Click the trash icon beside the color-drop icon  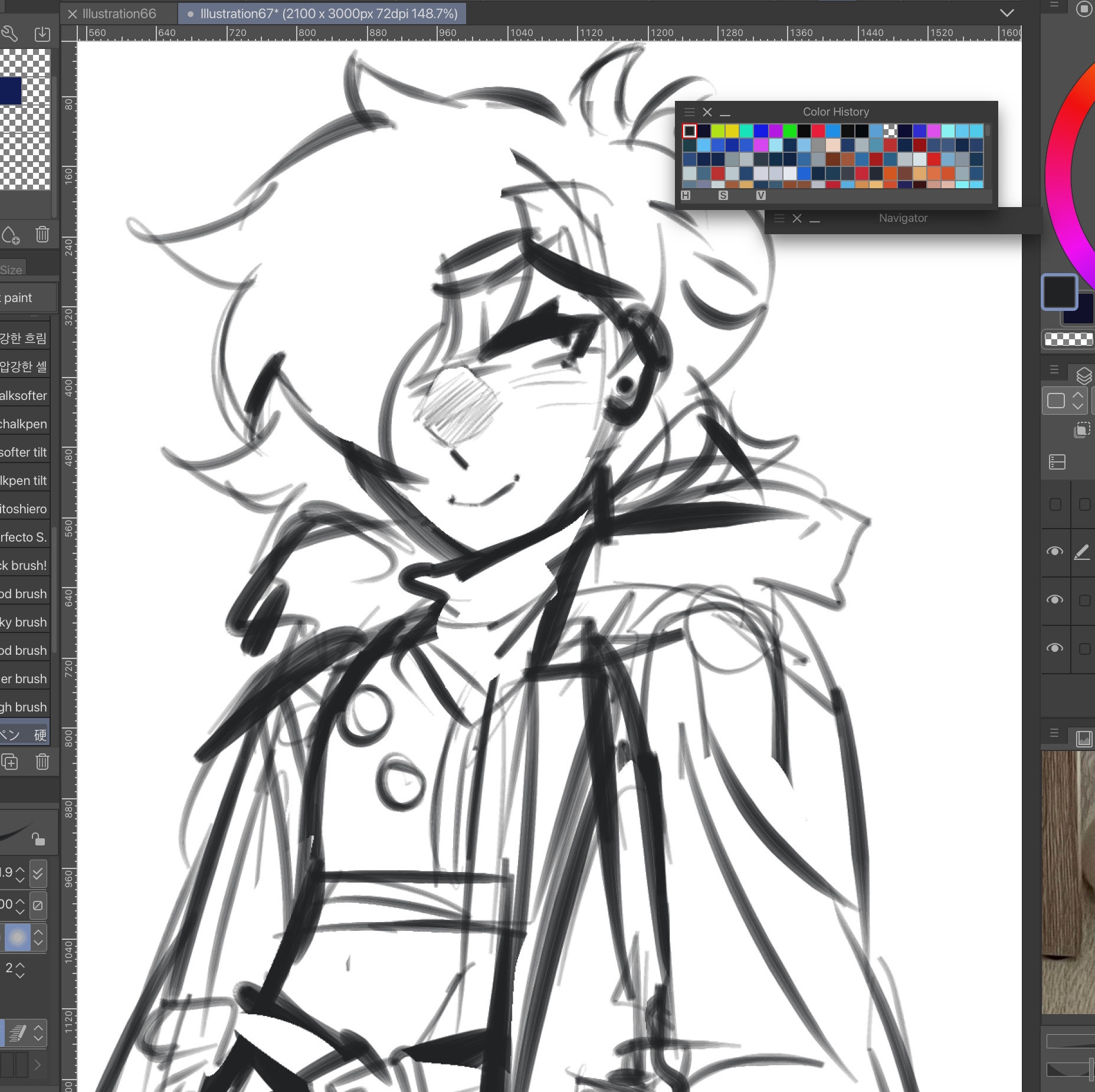pyautogui.click(x=42, y=235)
